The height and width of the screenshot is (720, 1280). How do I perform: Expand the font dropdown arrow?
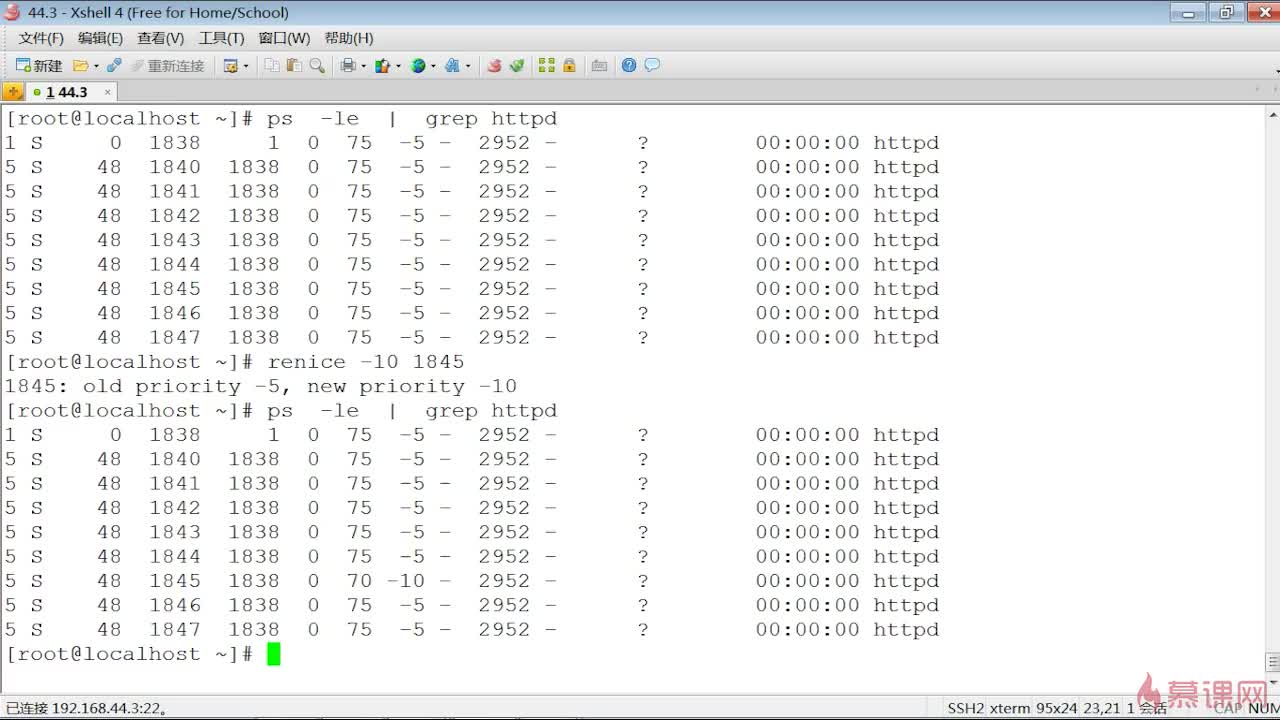pos(468,66)
